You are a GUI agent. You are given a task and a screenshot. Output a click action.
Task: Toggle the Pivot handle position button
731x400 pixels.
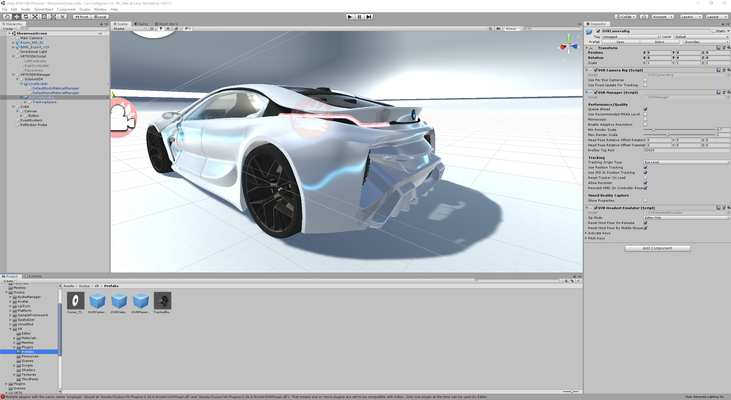tap(82, 16)
